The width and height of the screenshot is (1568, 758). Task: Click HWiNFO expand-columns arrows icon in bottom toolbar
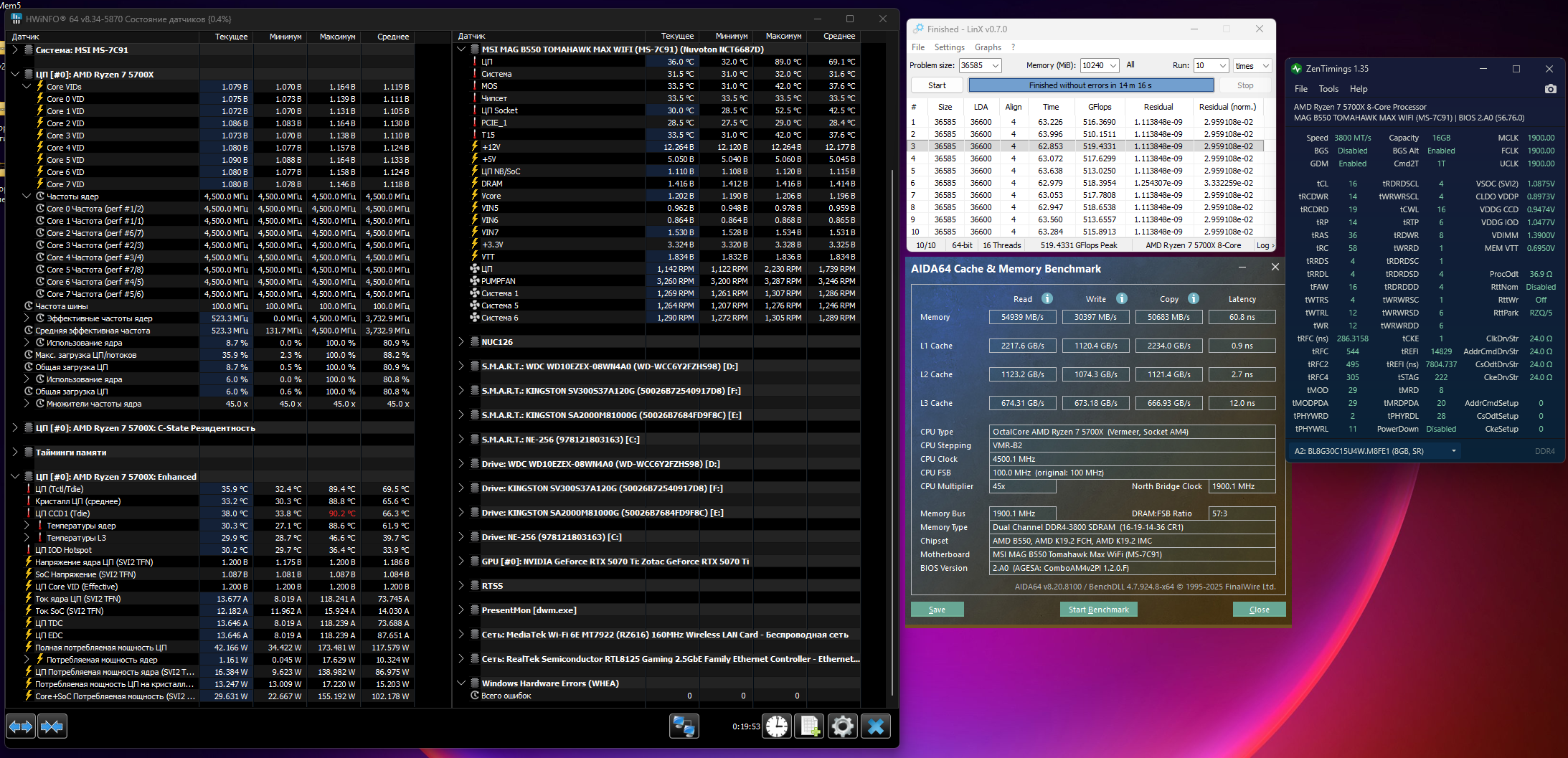click(x=21, y=726)
